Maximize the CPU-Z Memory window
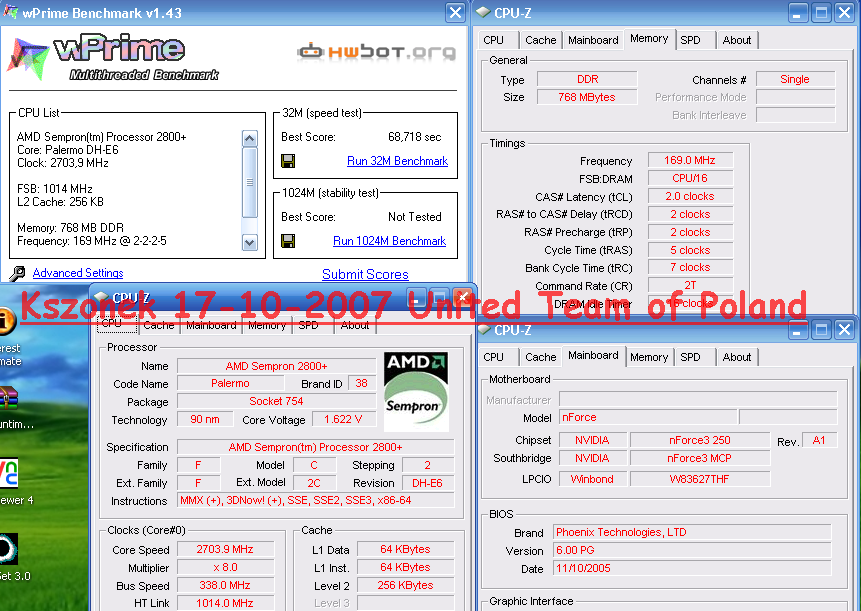Image resolution: width=861 pixels, height=611 pixels. (x=821, y=12)
